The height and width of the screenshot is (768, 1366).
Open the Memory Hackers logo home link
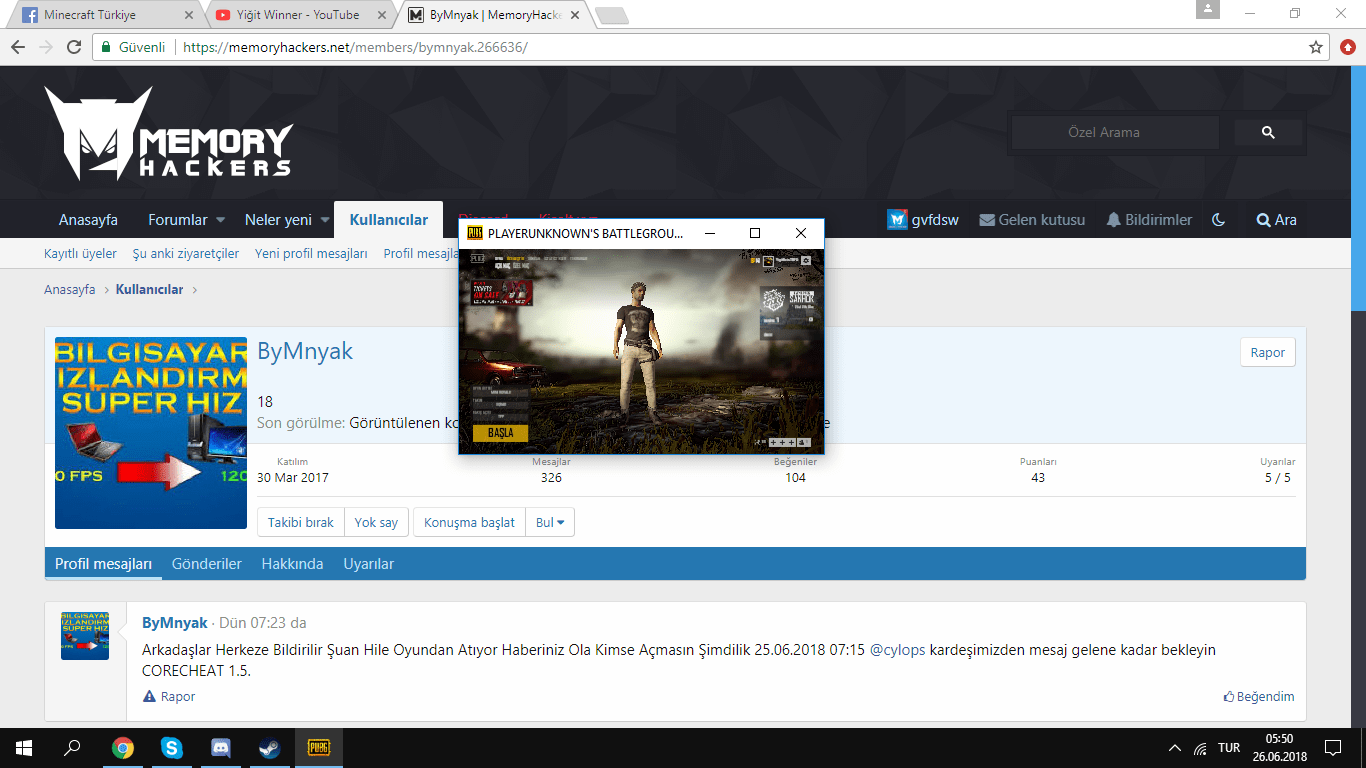click(x=168, y=133)
